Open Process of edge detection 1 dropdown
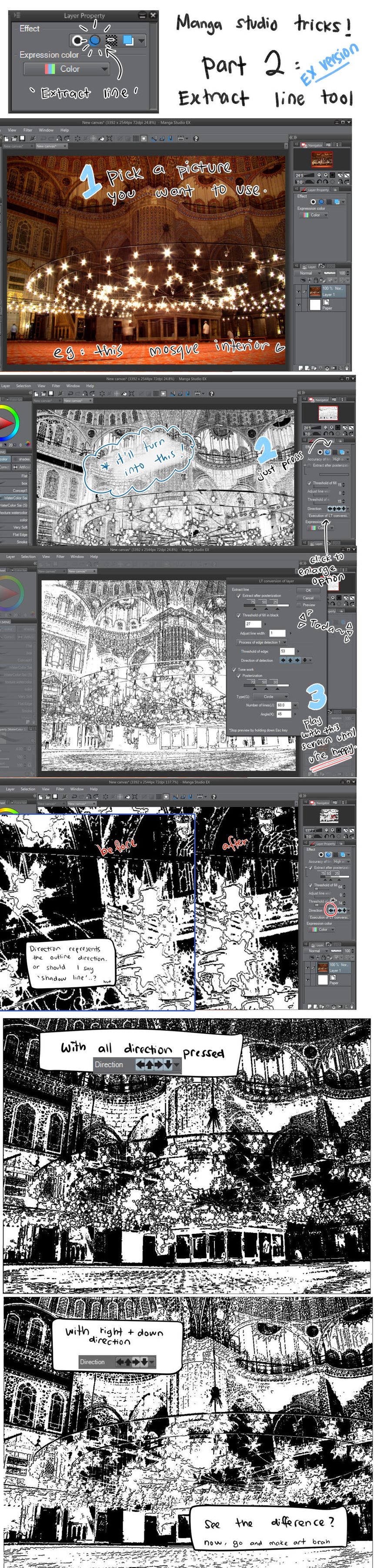The height and width of the screenshot is (1568, 374). point(261,642)
